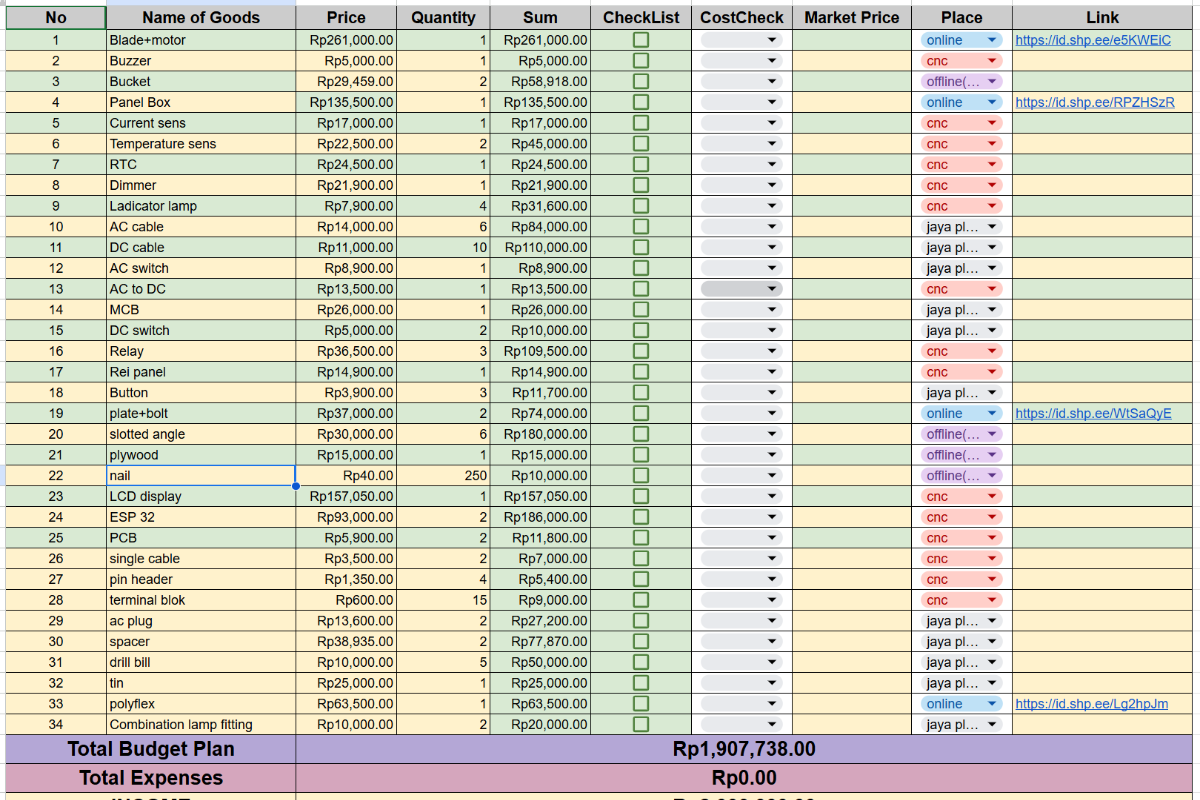The height and width of the screenshot is (800, 1200).
Task: Tick the Combination lamp fitting checkbox
Action: (x=641, y=725)
